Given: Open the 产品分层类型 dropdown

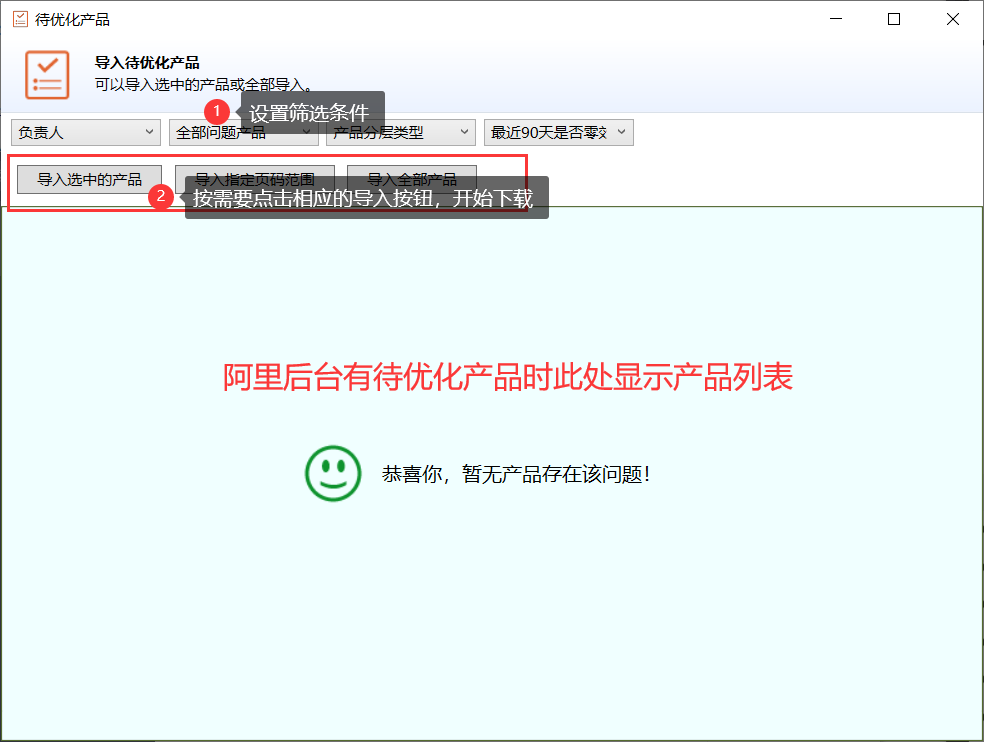Looking at the screenshot, I should click(400, 132).
